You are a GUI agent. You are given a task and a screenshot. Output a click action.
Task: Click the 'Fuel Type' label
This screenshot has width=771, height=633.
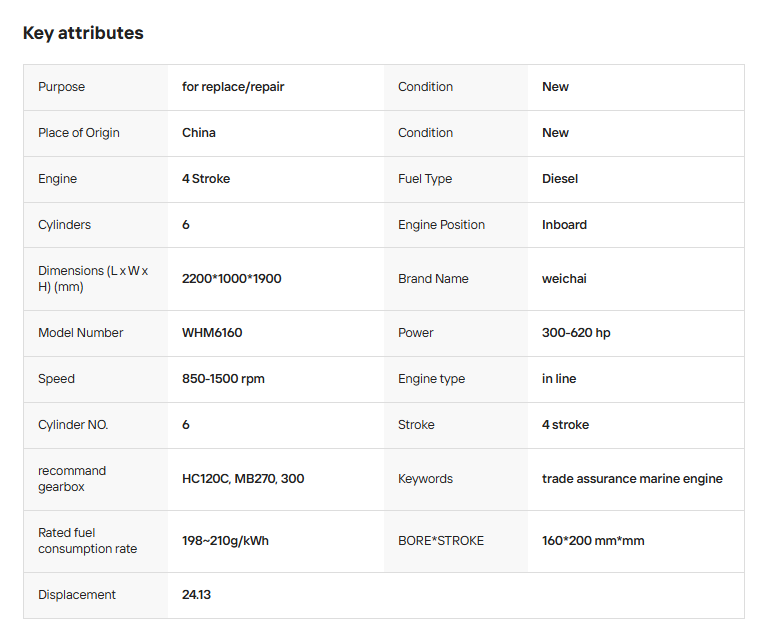[x=425, y=179]
